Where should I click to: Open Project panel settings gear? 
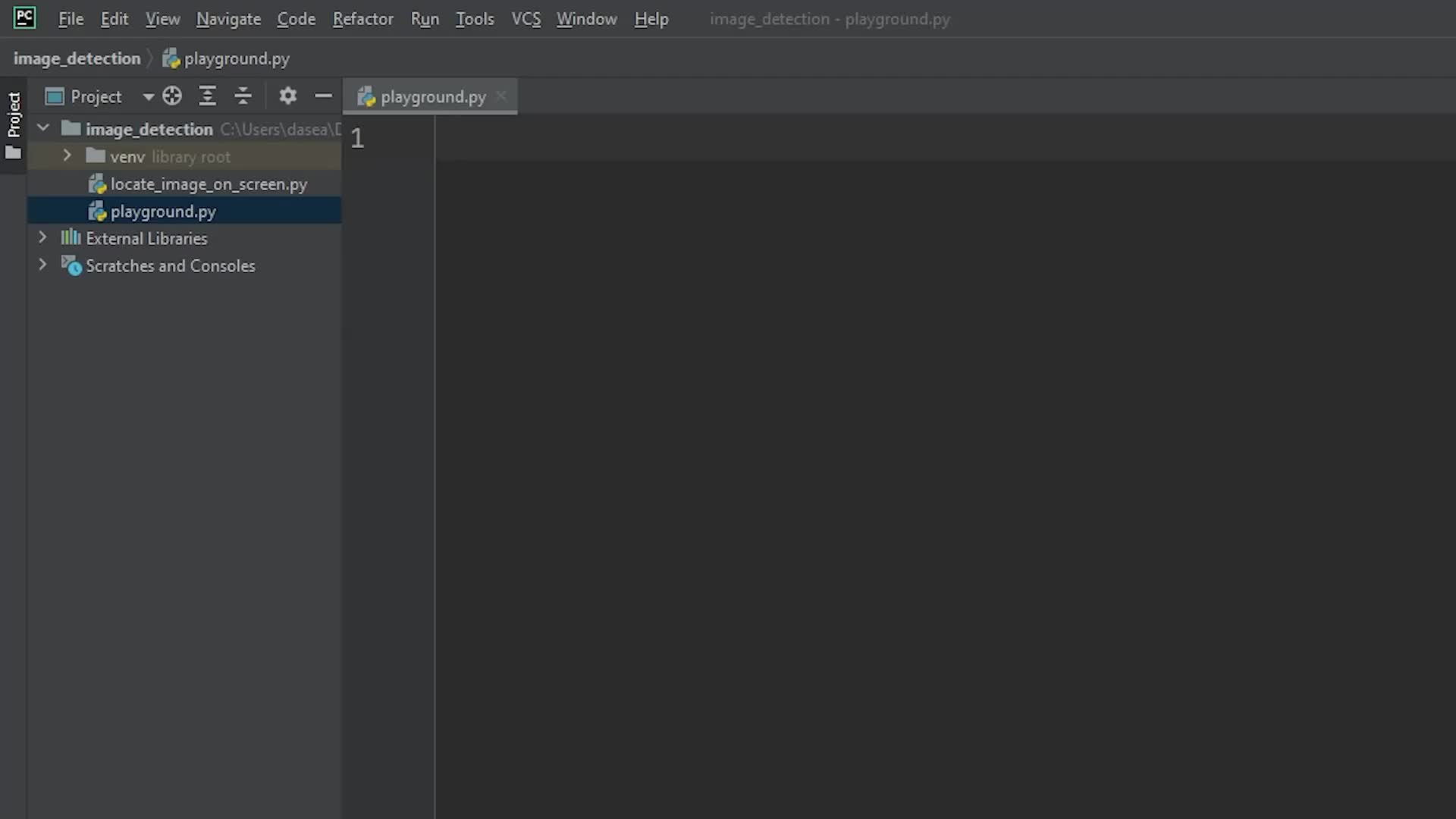pos(287,96)
